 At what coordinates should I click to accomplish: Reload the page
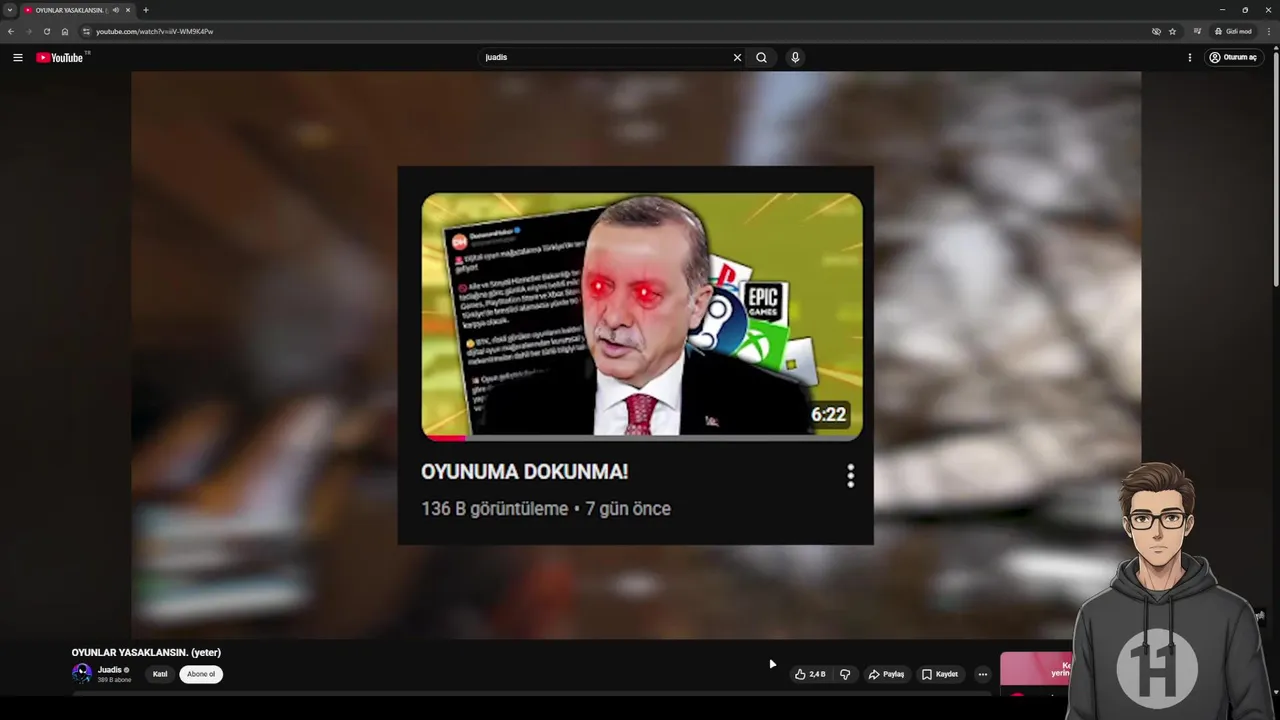point(46,31)
